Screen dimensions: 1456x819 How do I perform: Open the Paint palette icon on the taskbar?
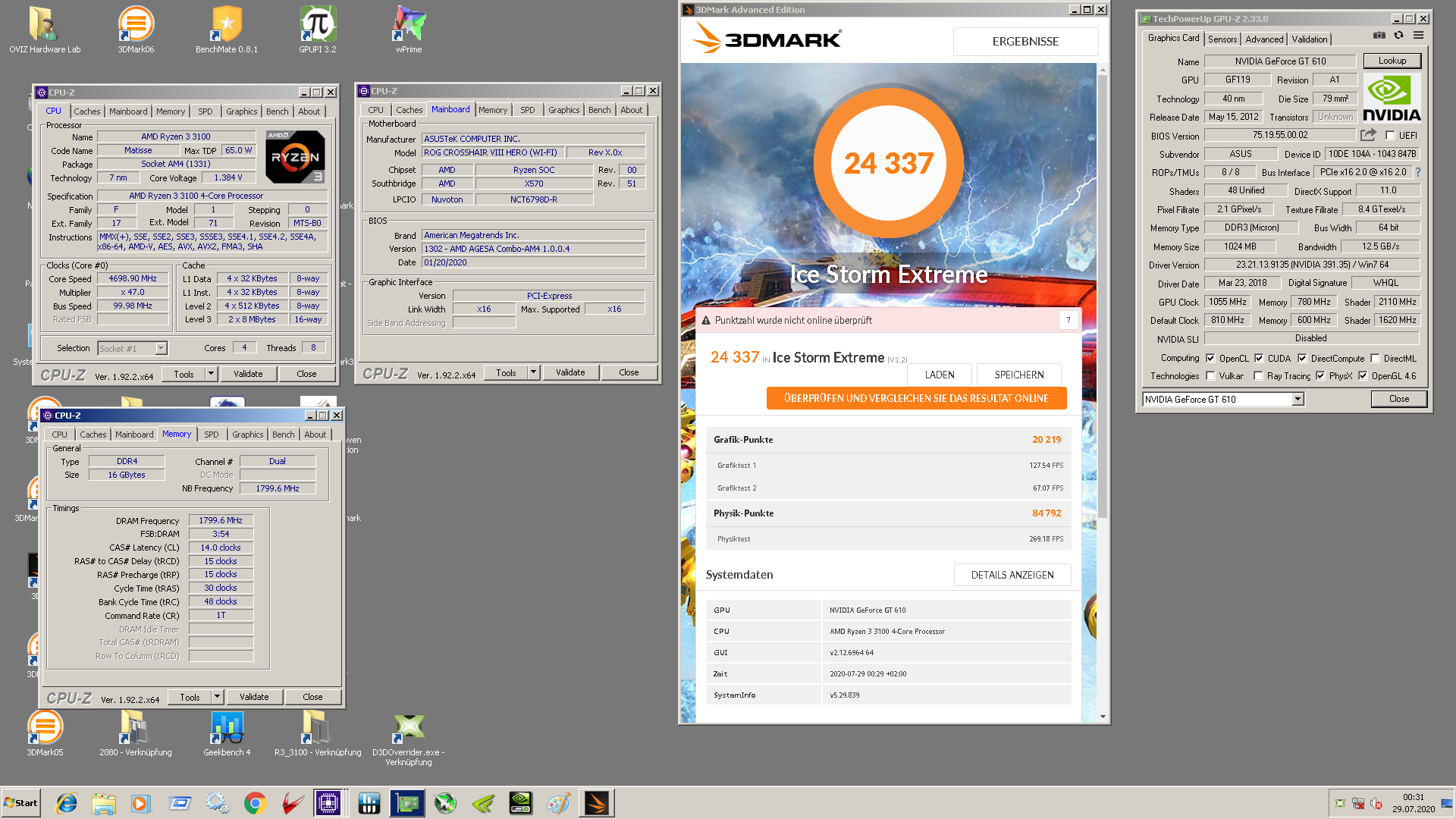click(x=558, y=803)
